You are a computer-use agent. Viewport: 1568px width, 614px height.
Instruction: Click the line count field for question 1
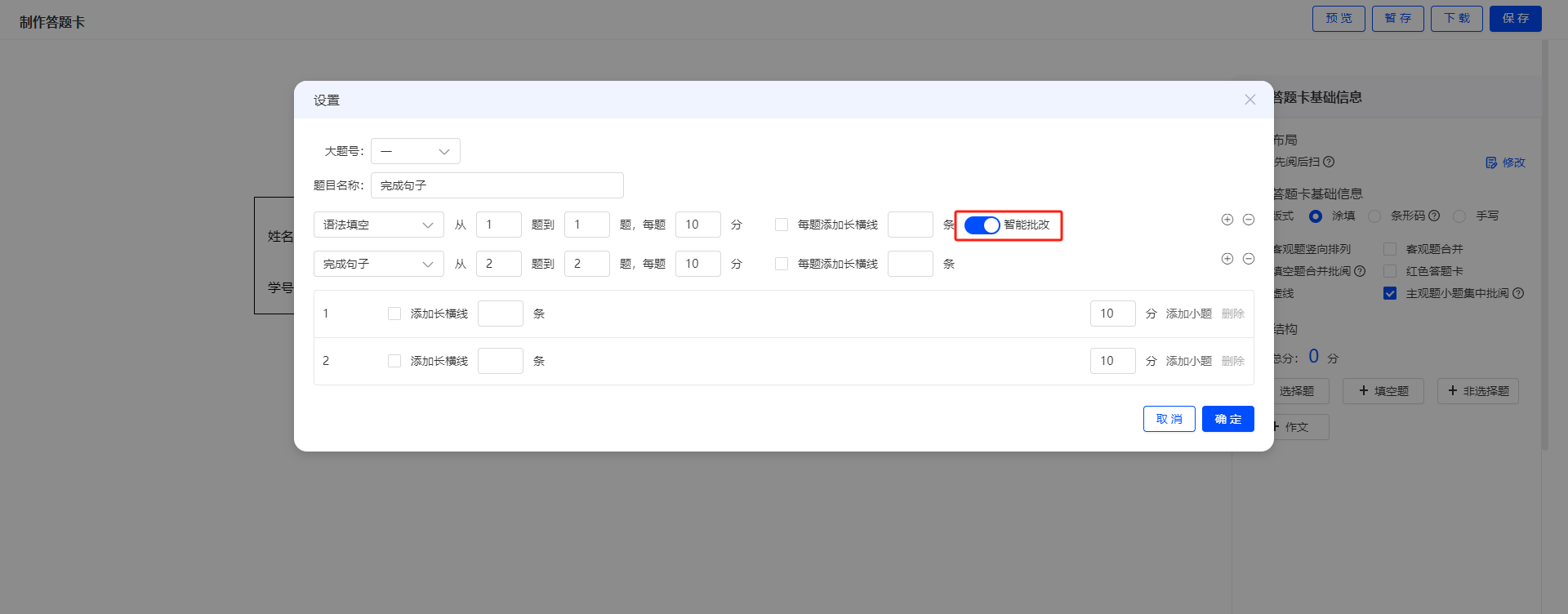[501, 314]
